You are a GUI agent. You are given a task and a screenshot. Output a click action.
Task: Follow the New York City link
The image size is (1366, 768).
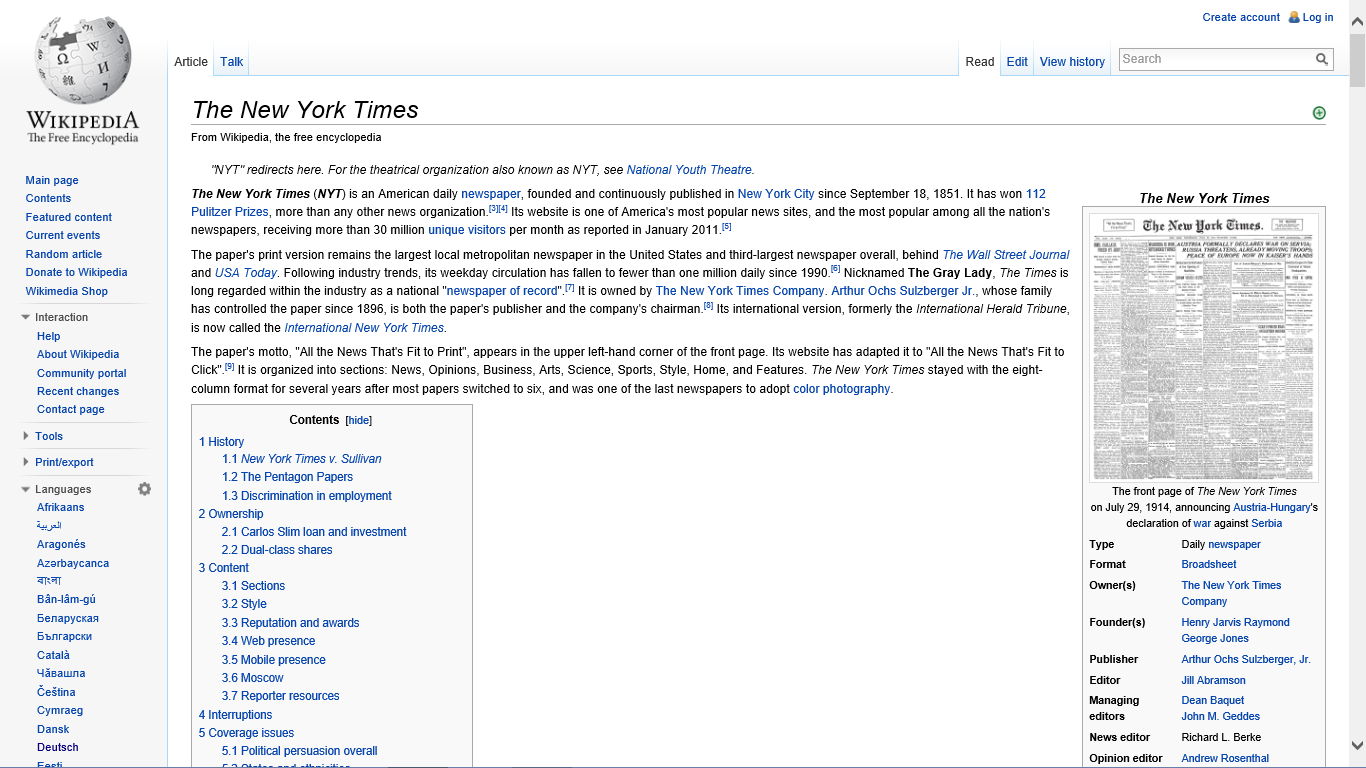click(776, 194)
